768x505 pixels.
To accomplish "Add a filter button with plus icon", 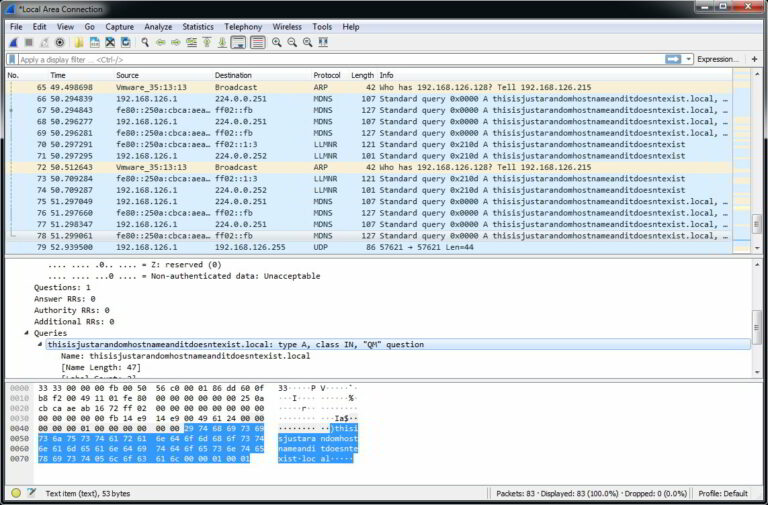I will point(754,59).
